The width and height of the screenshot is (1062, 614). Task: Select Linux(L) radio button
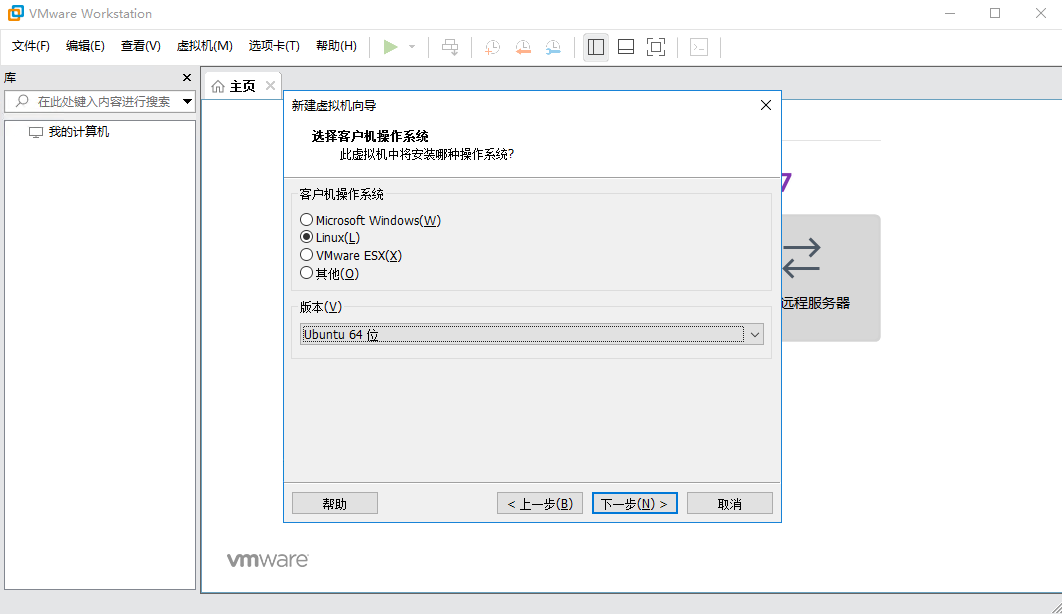[x=307, y=237]
